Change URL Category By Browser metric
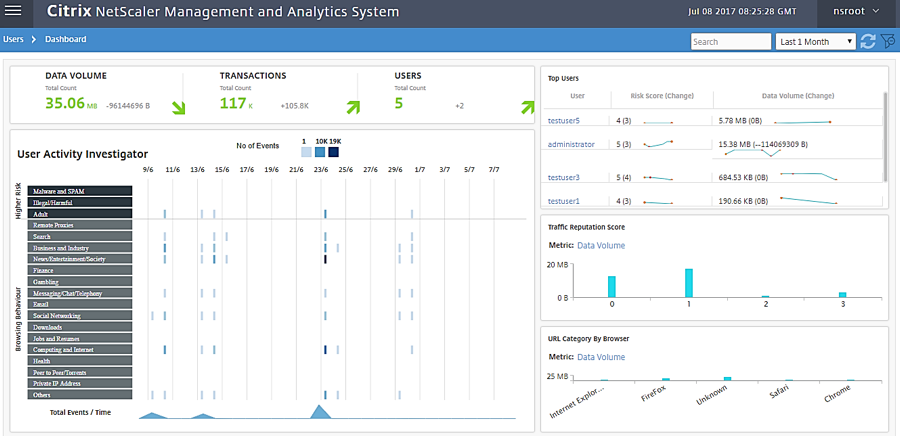This screenshot has width=900, height=436. click(x=601, y=356)
